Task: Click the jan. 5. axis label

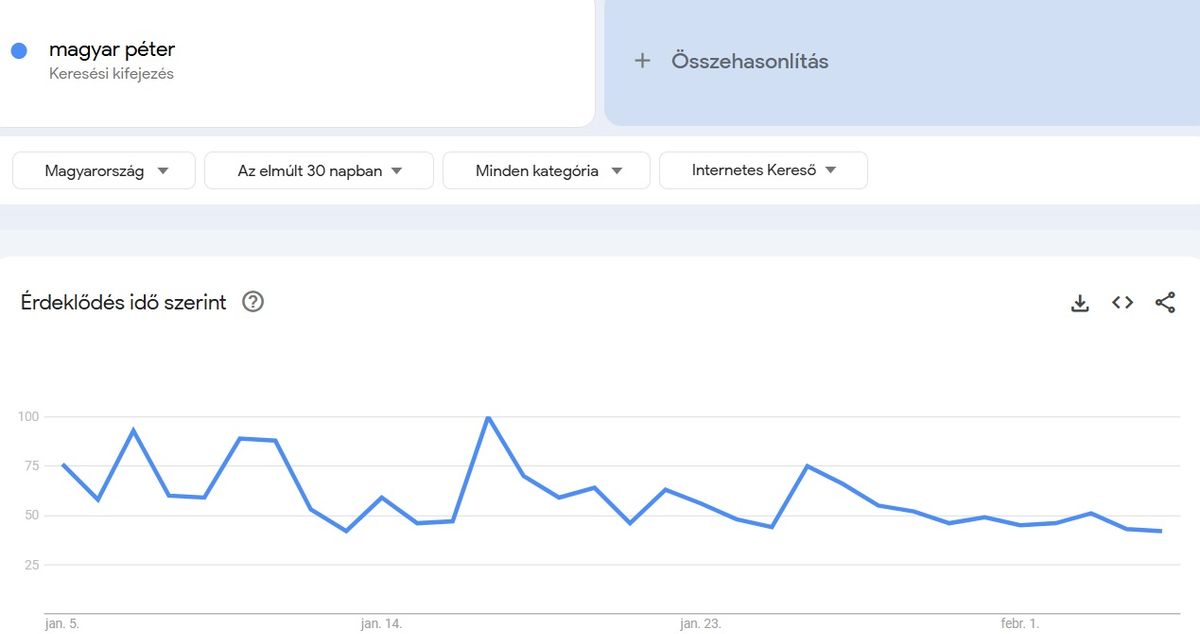Action: click(62, 624)
